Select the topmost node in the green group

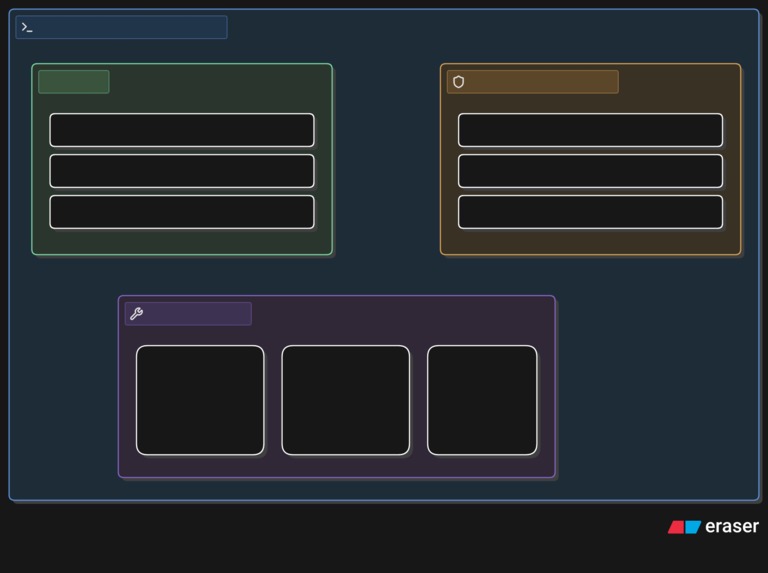pos(182,130)
